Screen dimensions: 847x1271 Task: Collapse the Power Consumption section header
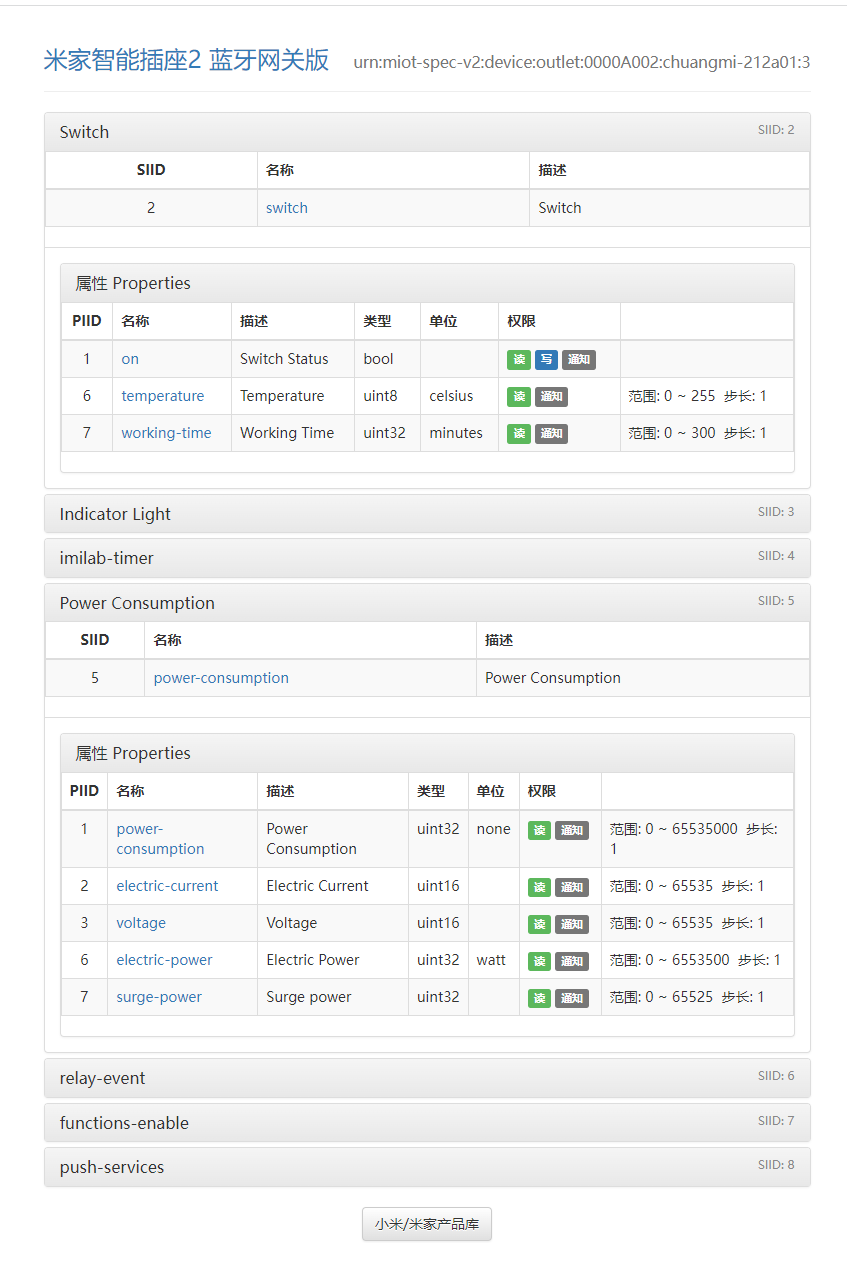427,603
